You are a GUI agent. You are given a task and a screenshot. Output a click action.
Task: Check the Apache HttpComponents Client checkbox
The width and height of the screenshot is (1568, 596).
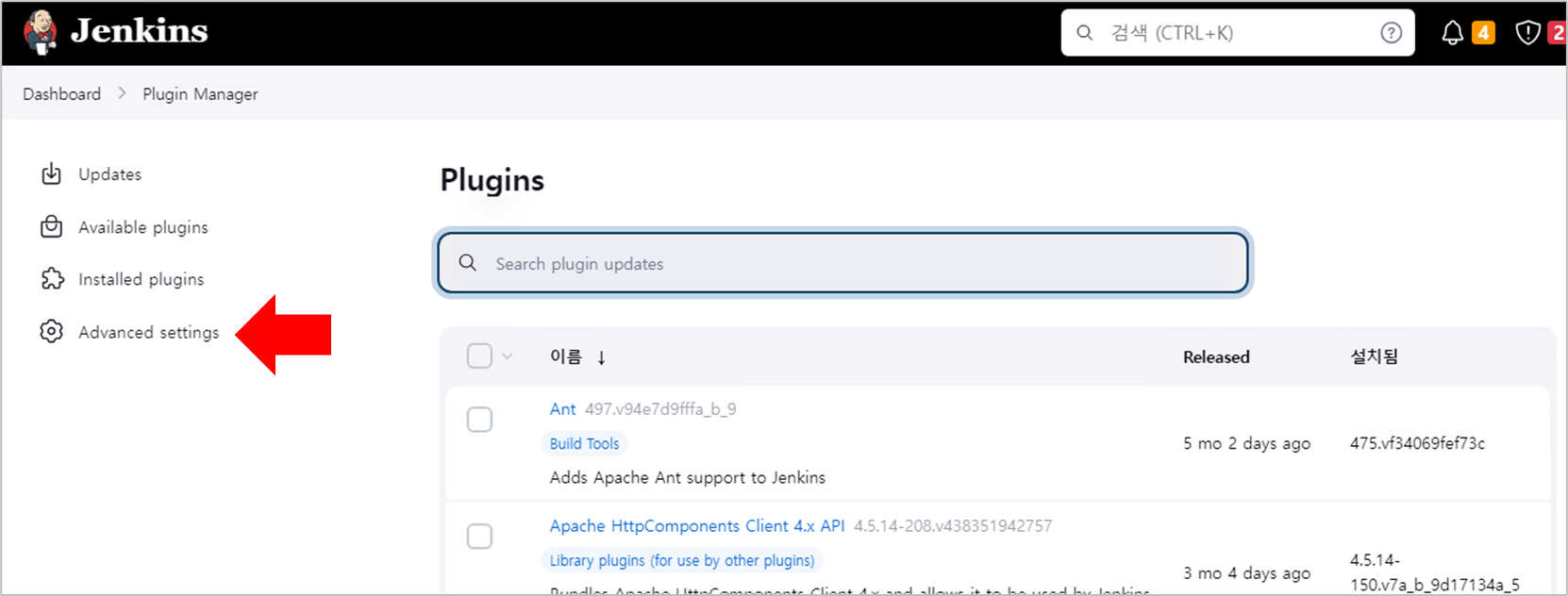[x=479, y=536]
